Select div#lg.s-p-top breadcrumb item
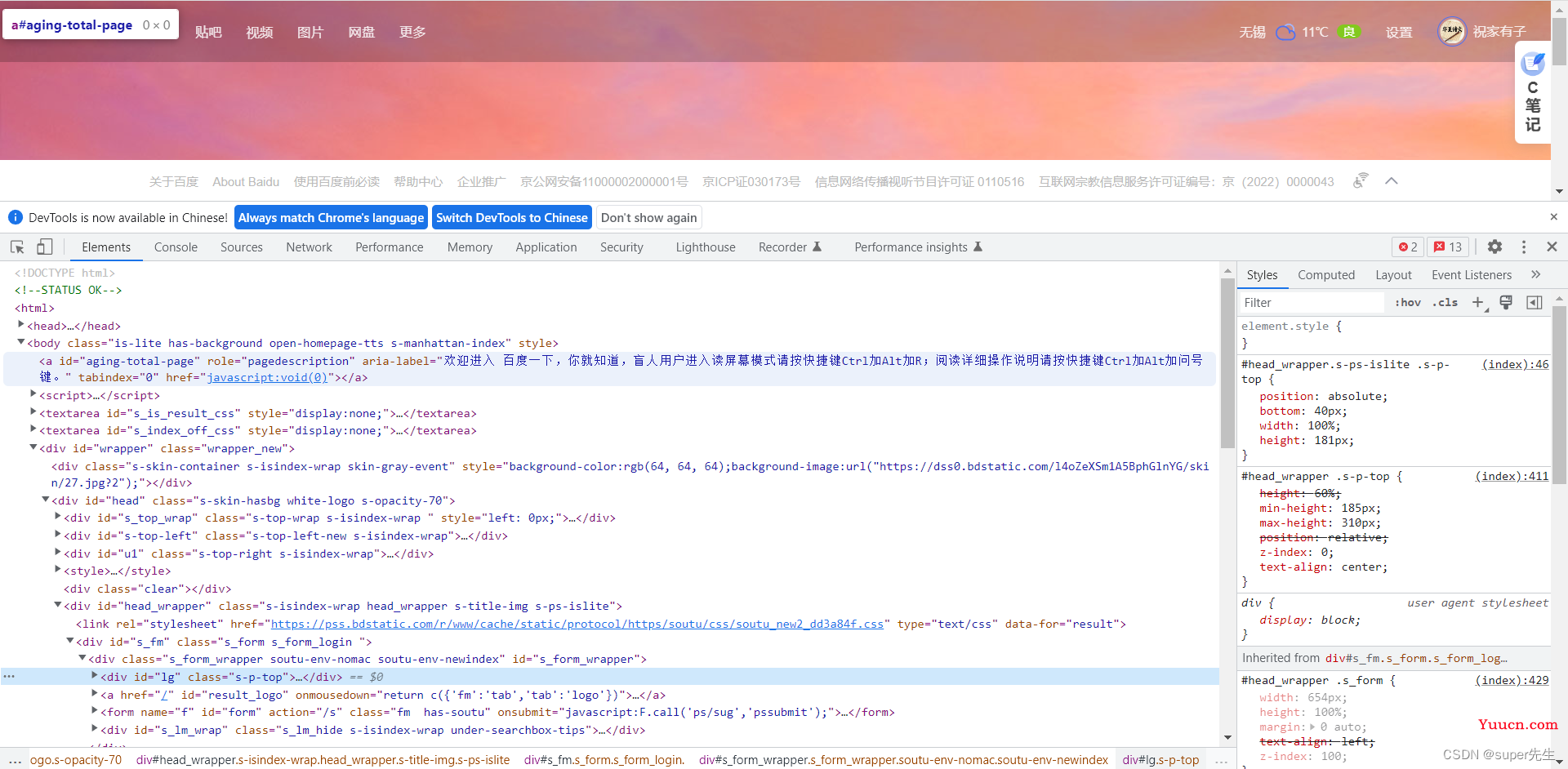The image size is (1568, 769). tap(1160, 760)
